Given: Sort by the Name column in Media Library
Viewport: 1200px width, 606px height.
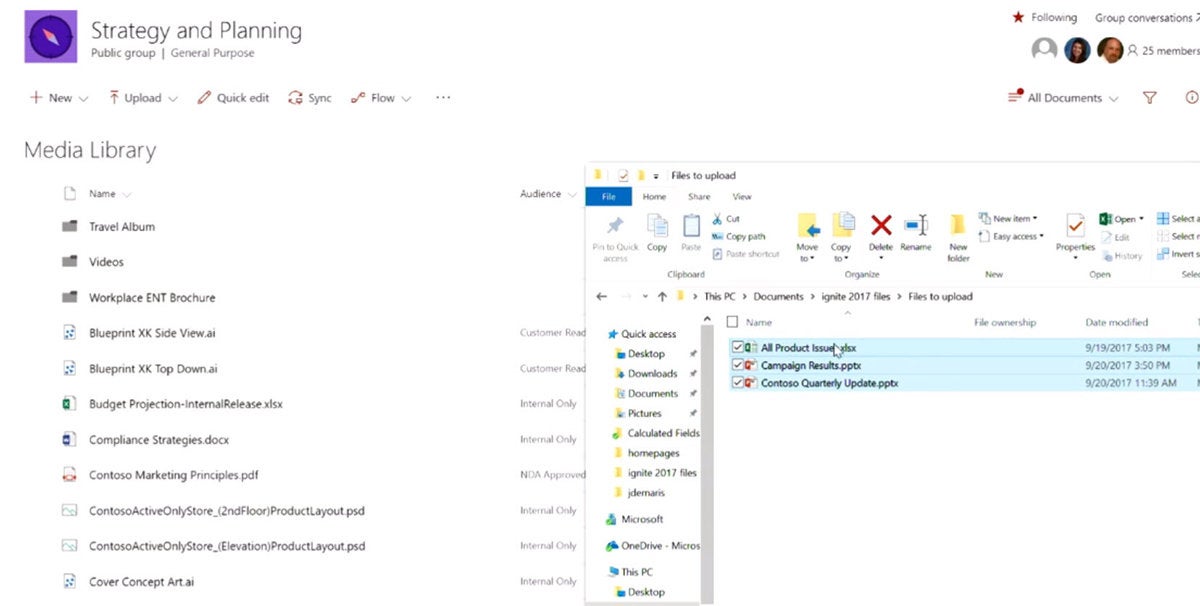Looking at the screenshot, I should pos(110,194).
